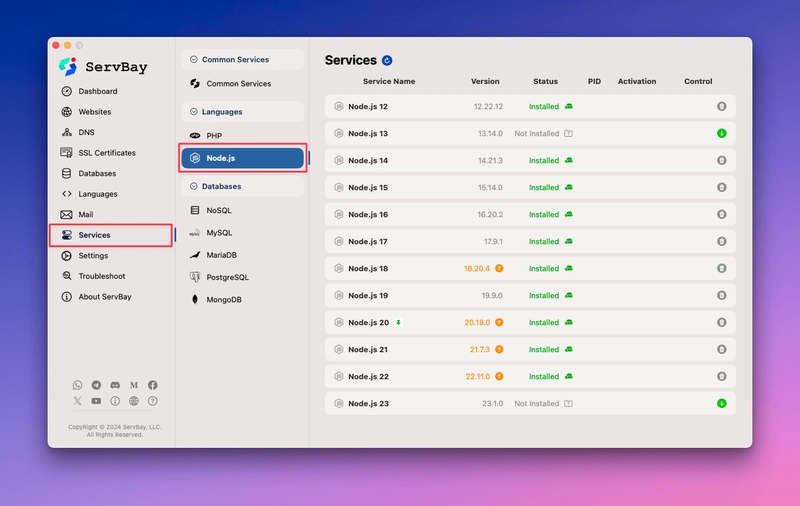Click the Version column header
This screenshot has height=506, width=800.
(x=485, y=81)
